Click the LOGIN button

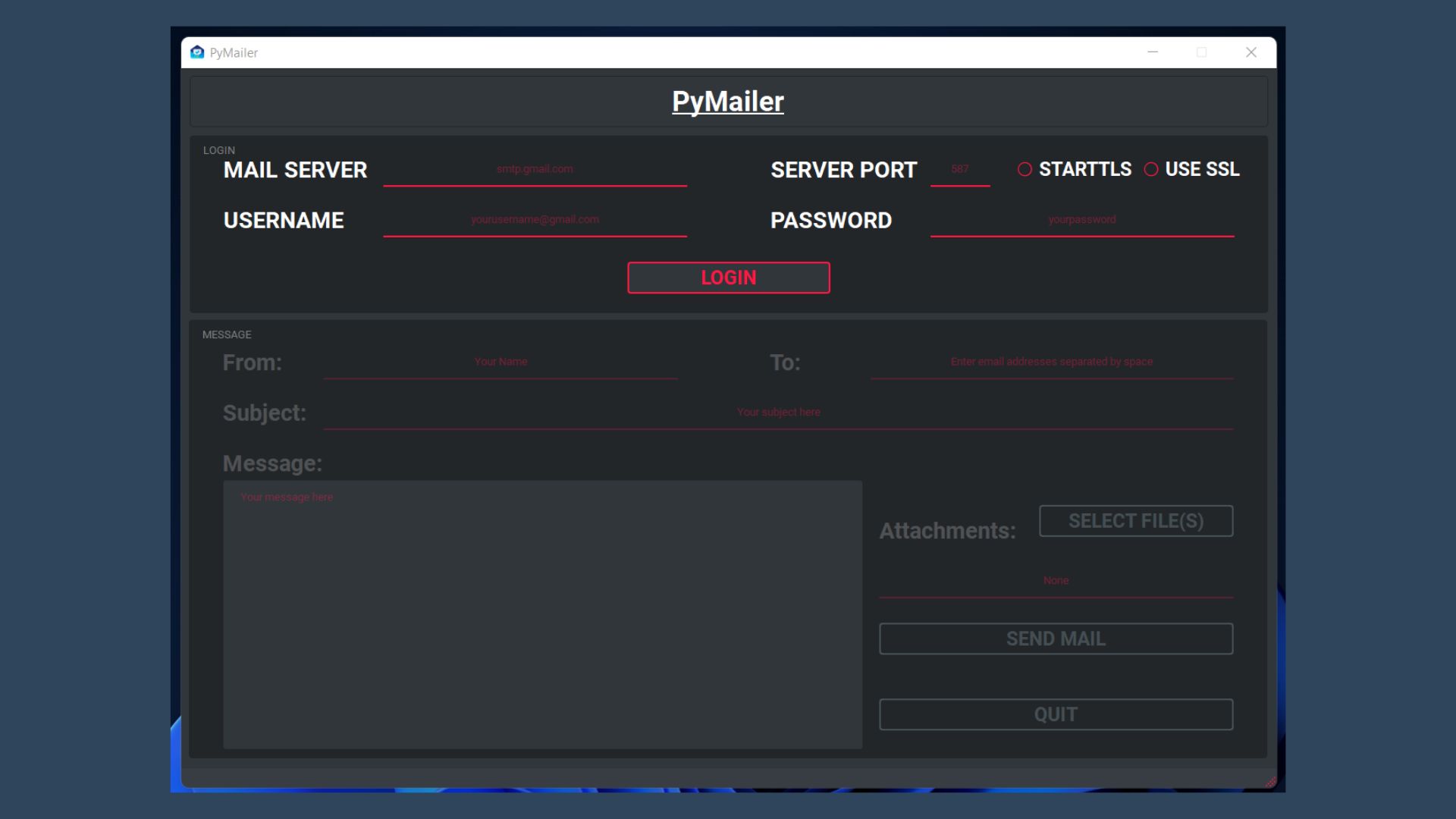coord(728,278)
